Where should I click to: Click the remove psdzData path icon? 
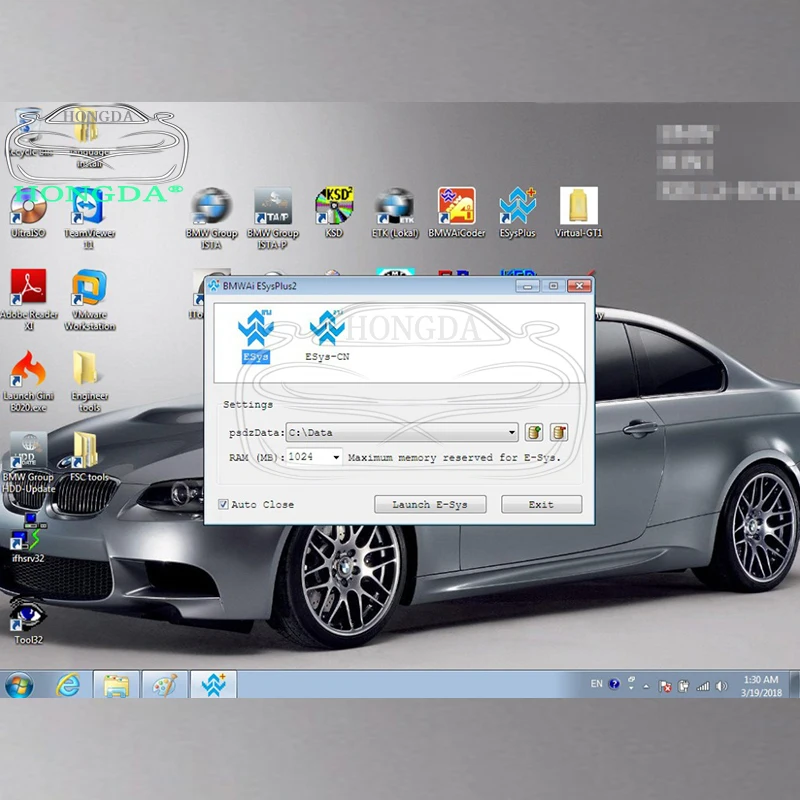pyautogui.click(x=559, y=432)
